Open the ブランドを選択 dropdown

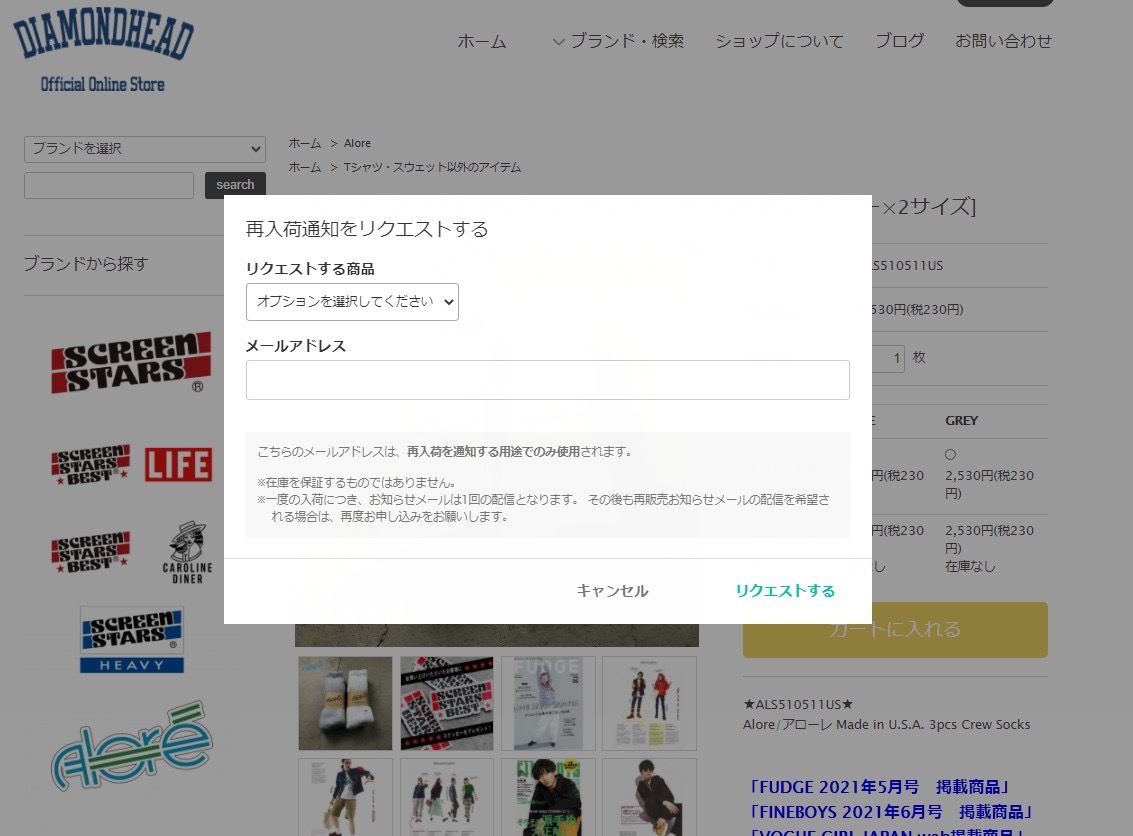click(145, 149)
